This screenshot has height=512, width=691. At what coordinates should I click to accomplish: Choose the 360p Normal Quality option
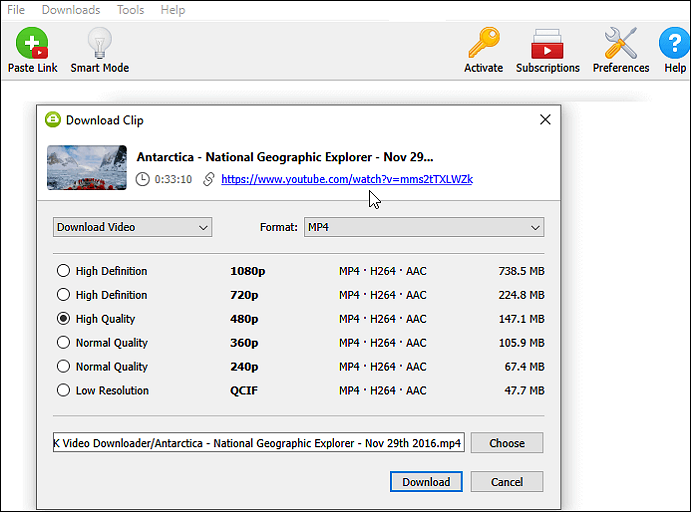64,343
